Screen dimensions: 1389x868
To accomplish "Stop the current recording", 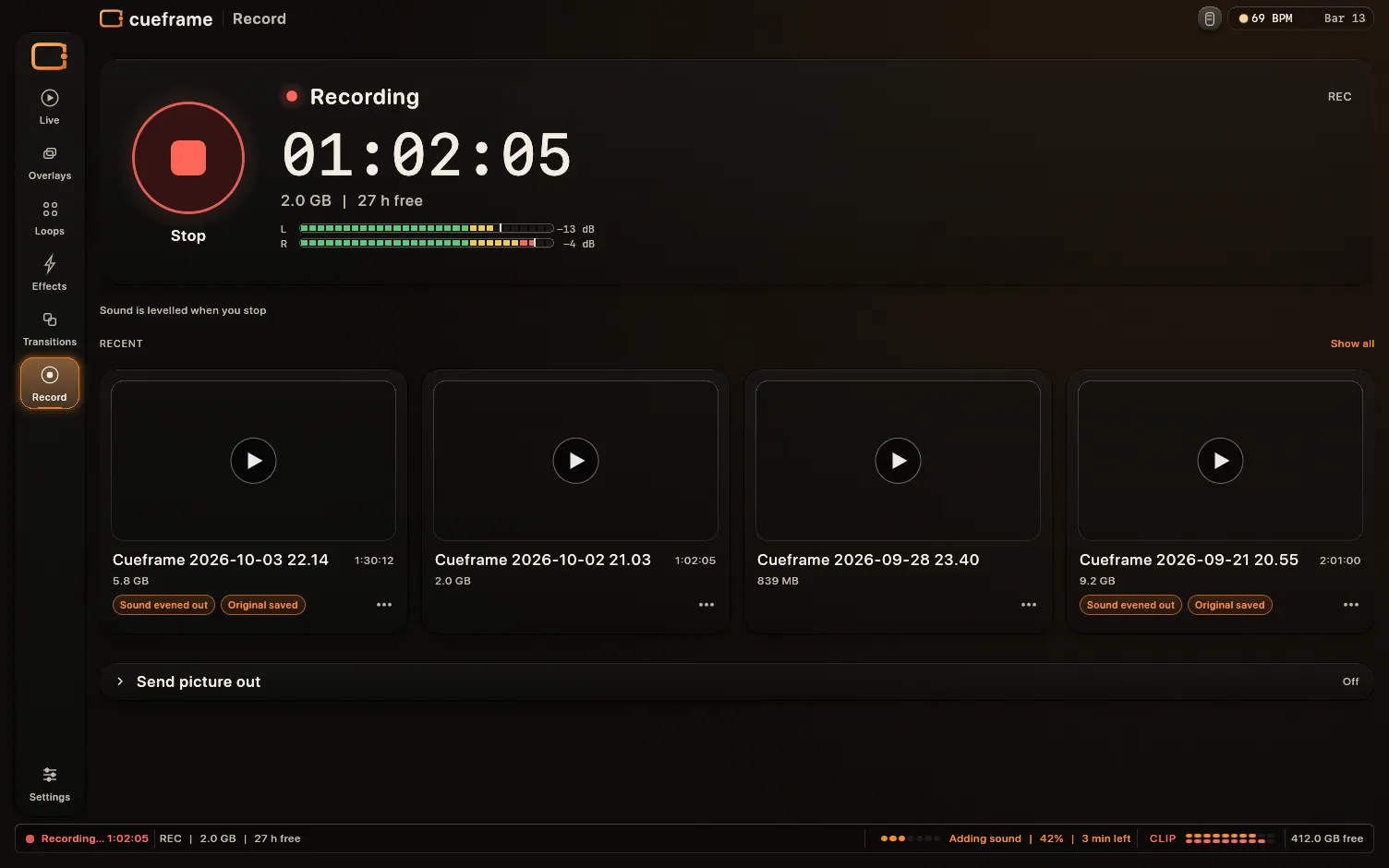I will [188, 158].
